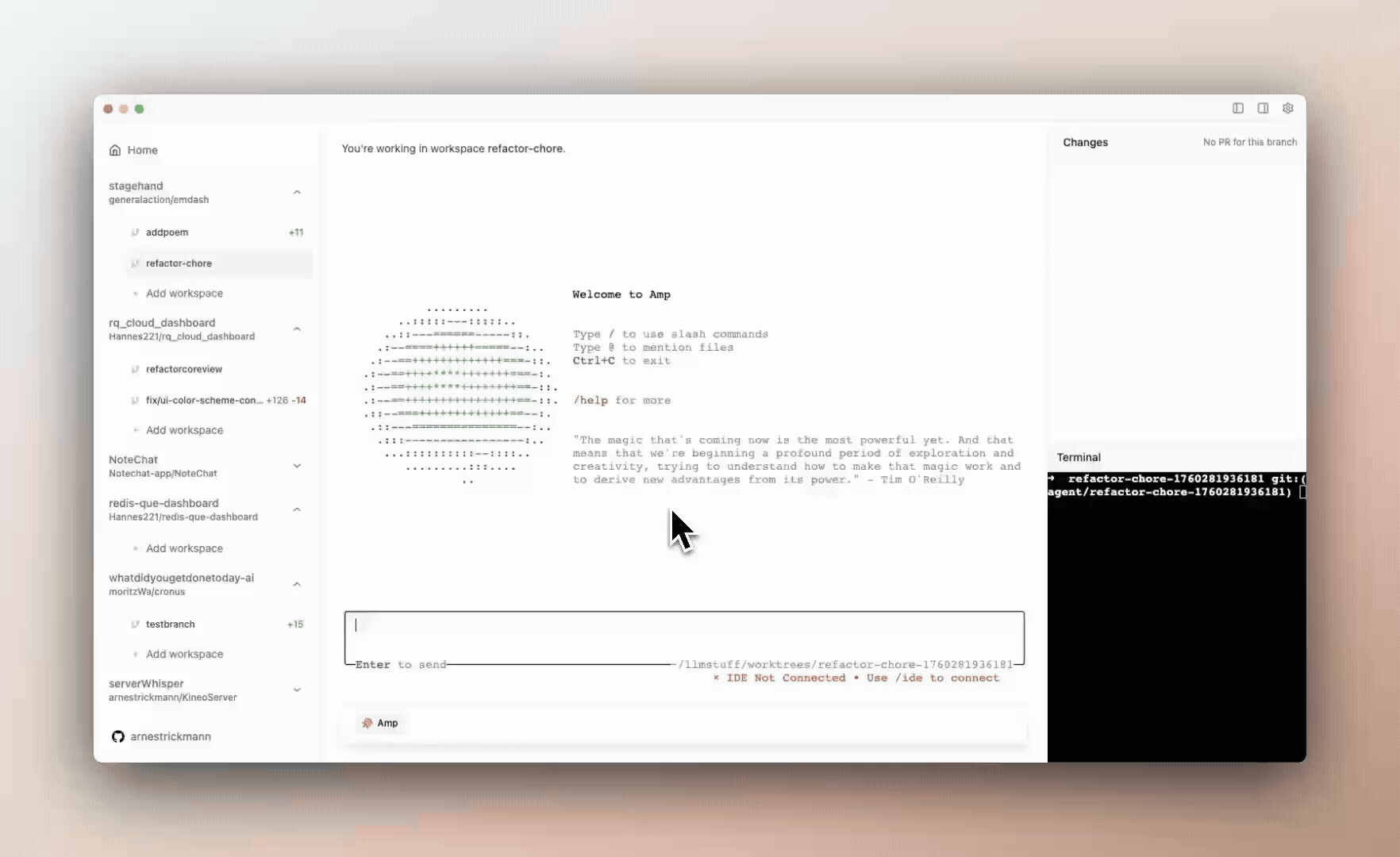This screenshot has height=857, width=1400.
Task: Expand the NoteChat project chevron
Action: pos(297,466)
